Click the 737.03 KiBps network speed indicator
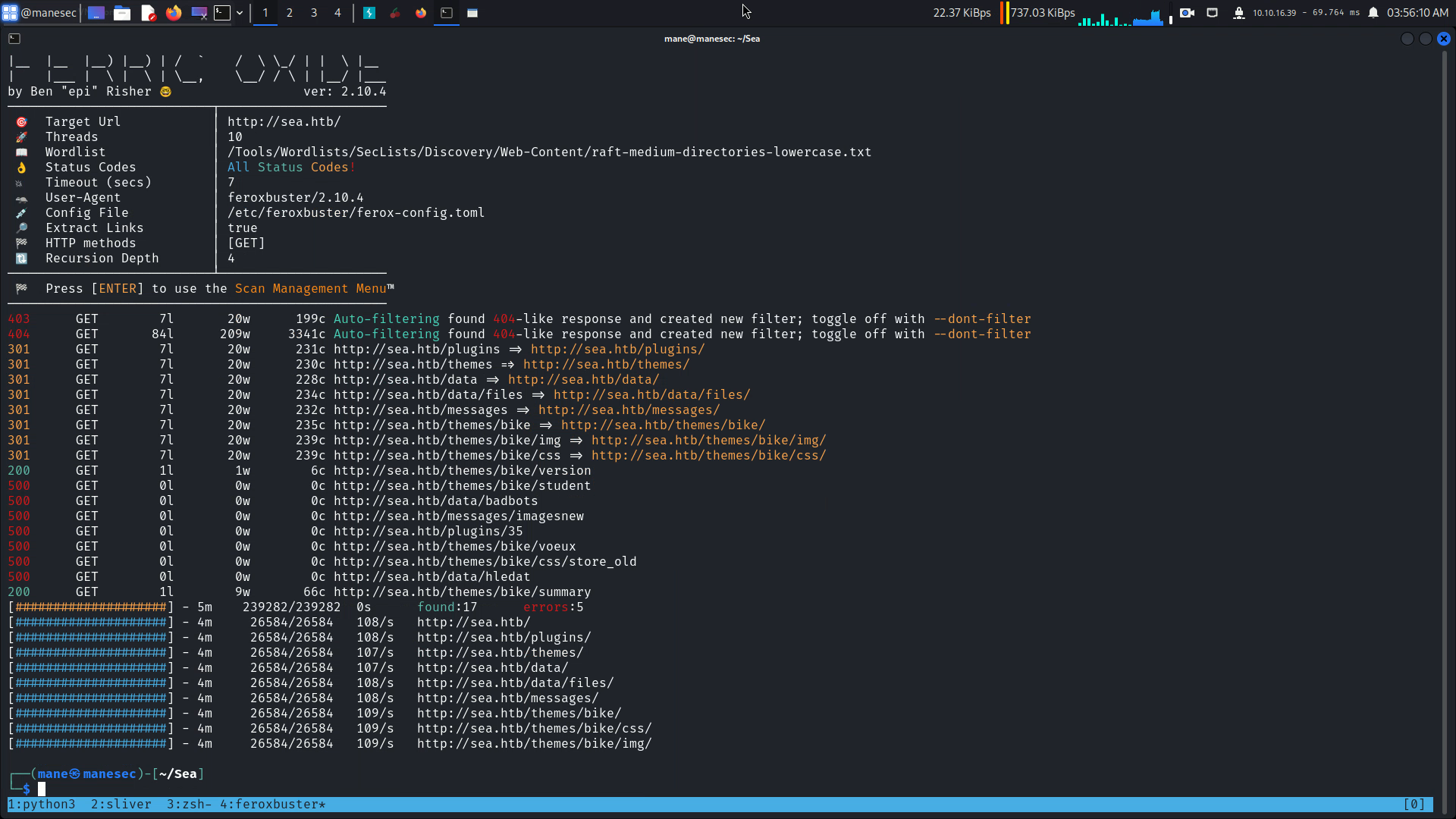 pyautogui.click(x=1043, y=13)
